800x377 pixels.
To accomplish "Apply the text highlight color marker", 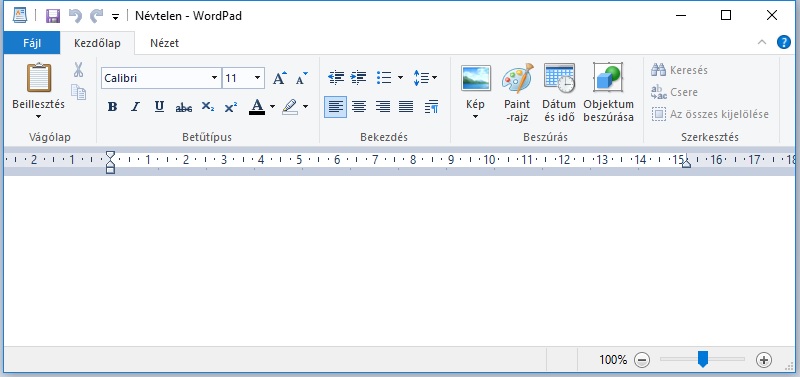I will [290, 107].
